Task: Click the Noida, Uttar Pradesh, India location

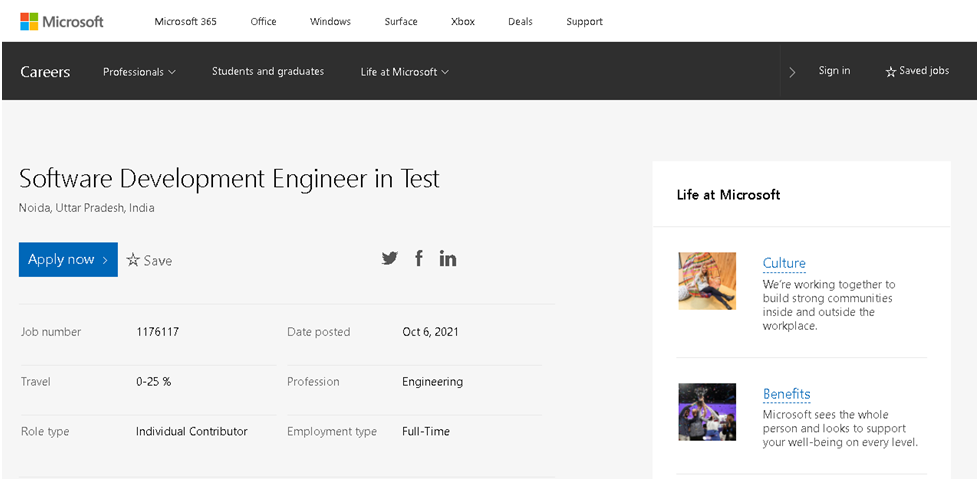Action: (87, 208)
